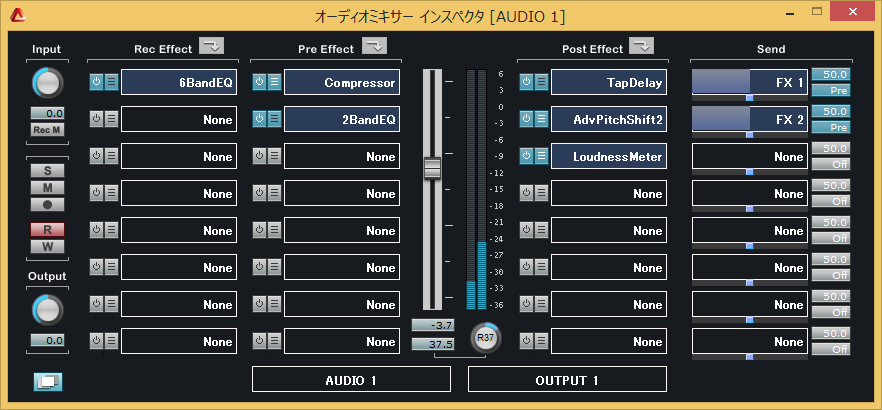Toggle power for TapDelay post effect
The height and width of the screenshot is (410, 882).
click(526, 82)
